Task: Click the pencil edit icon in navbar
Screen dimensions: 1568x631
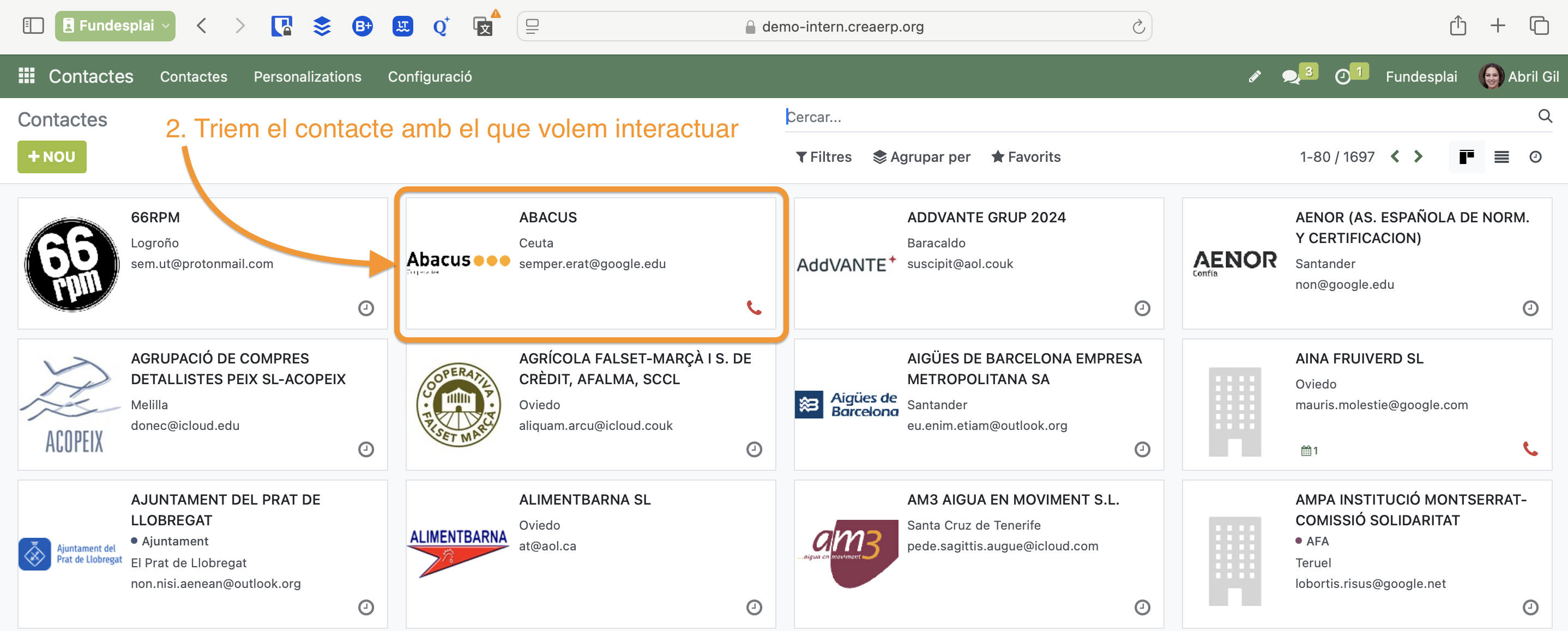Action: [x=1255, y=77]
